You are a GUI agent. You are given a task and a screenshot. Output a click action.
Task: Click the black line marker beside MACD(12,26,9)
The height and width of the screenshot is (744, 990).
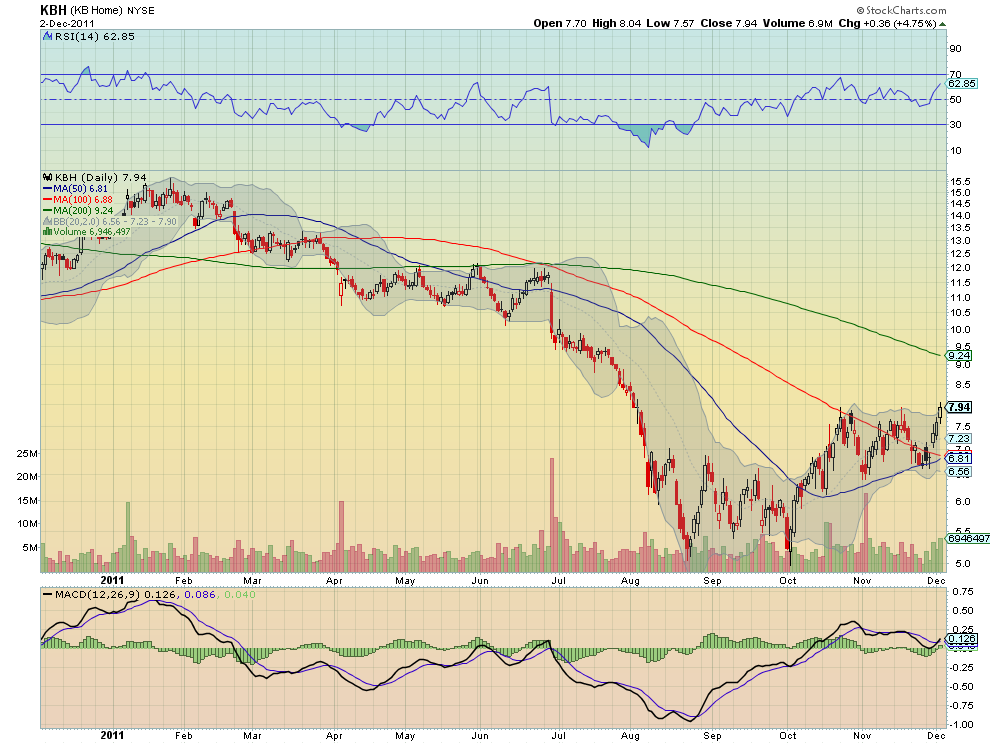pyautogui.click(x=47, y=594)
